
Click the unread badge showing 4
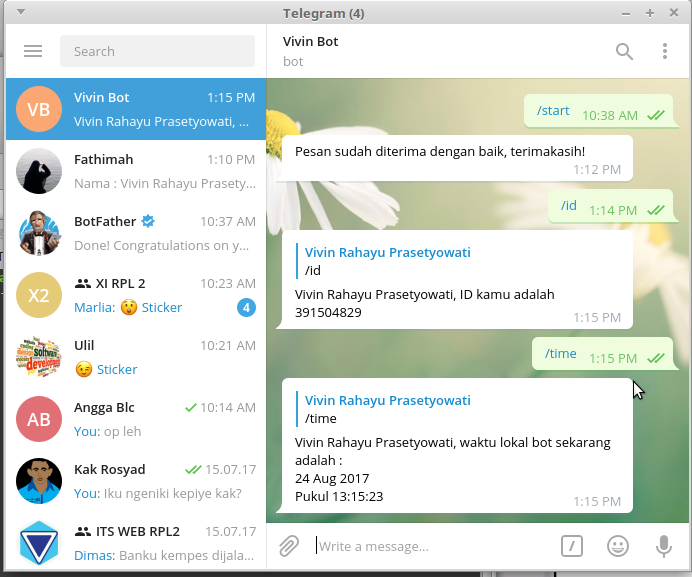246,308
